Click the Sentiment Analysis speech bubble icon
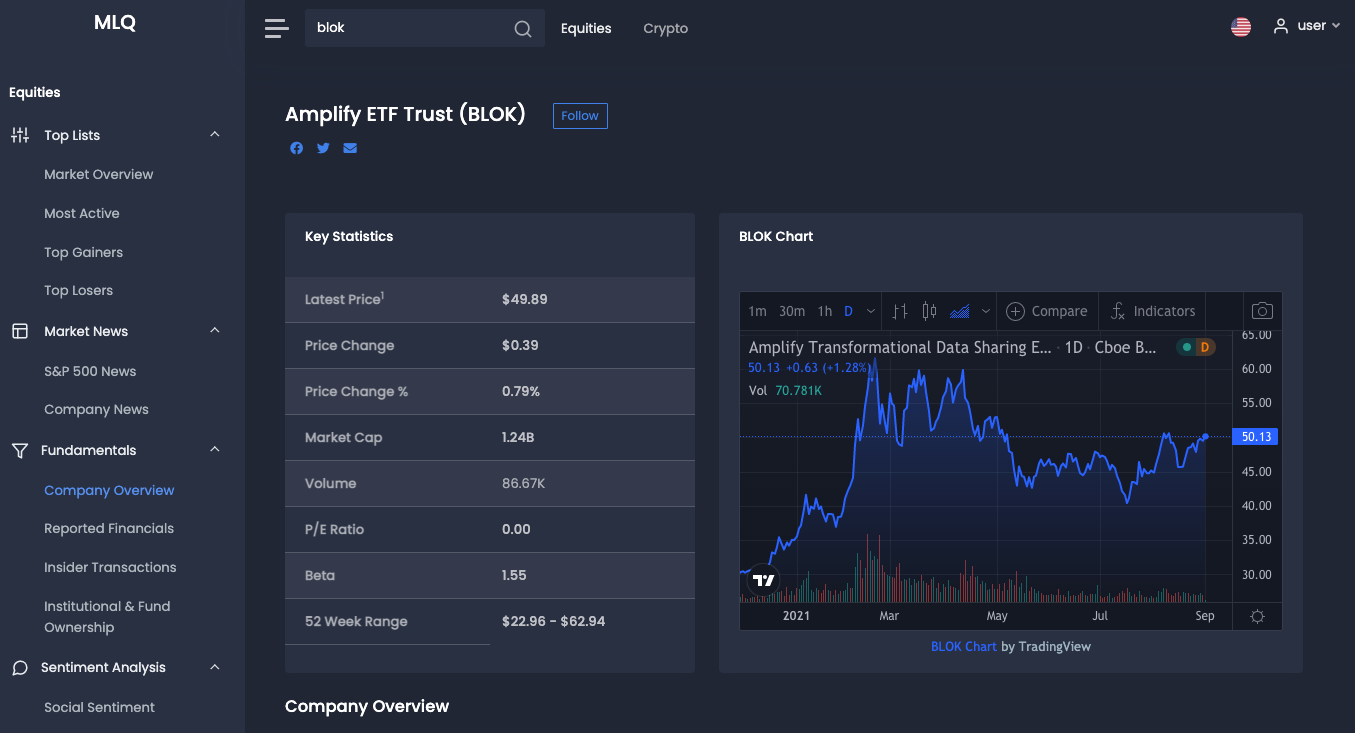 [x=20, y=668]
